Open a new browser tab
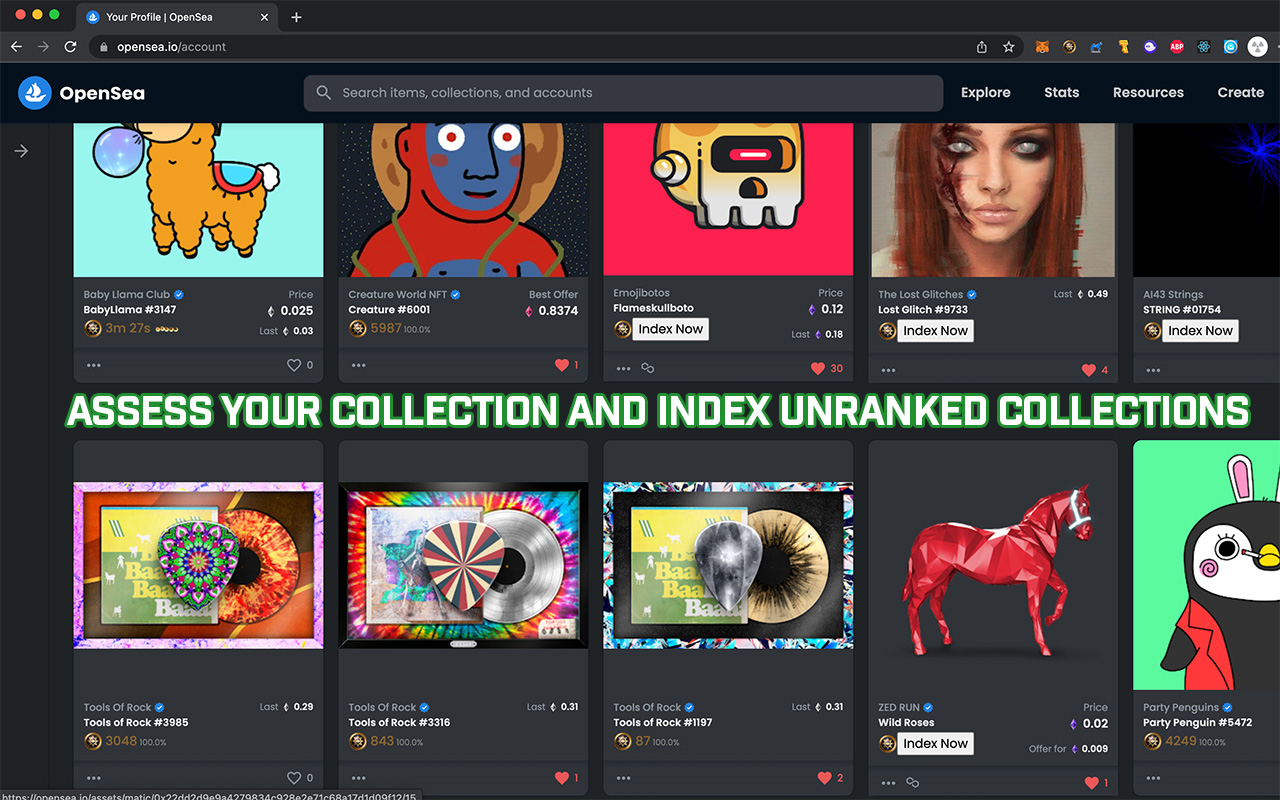Image resolution: width=1280 pixels, height=800 pixels. 296,17
